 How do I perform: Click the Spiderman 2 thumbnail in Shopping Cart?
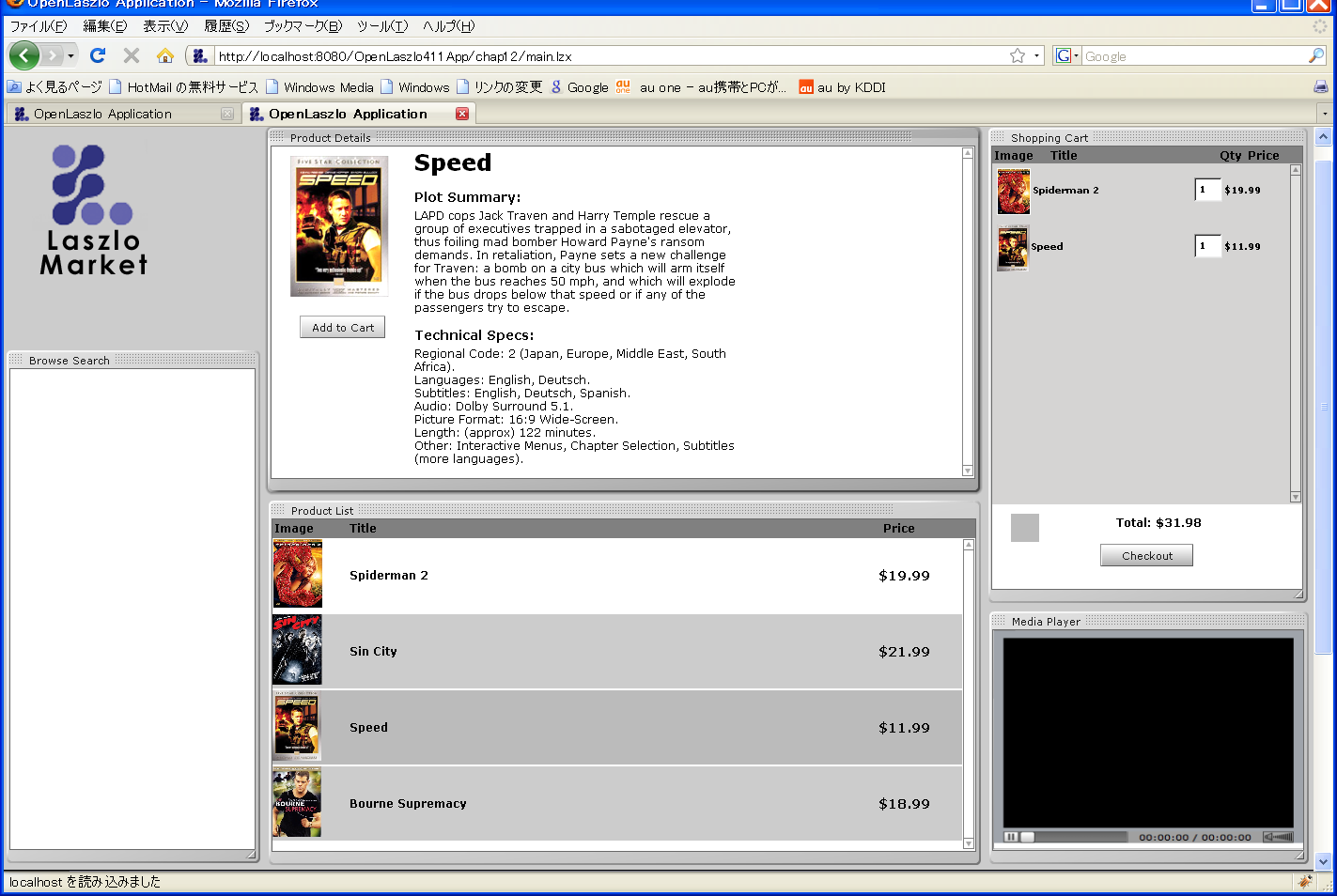coord(1013,191)
